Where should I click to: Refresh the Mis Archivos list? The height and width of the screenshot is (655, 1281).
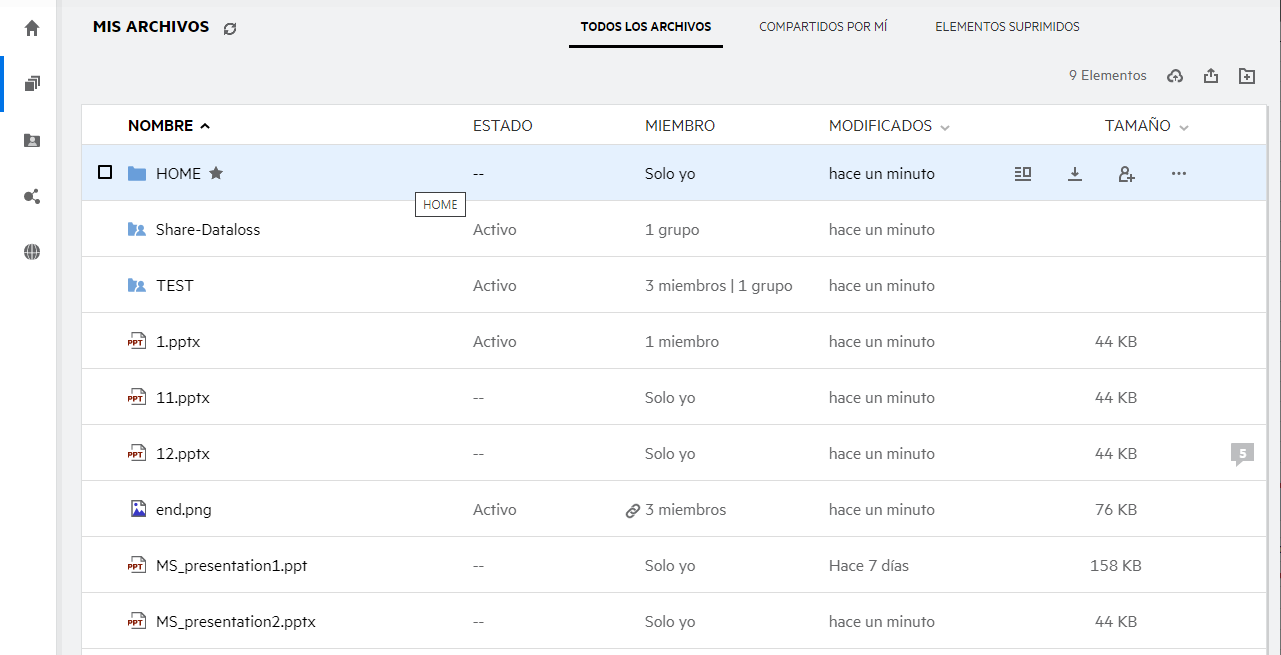click(230, 29)
